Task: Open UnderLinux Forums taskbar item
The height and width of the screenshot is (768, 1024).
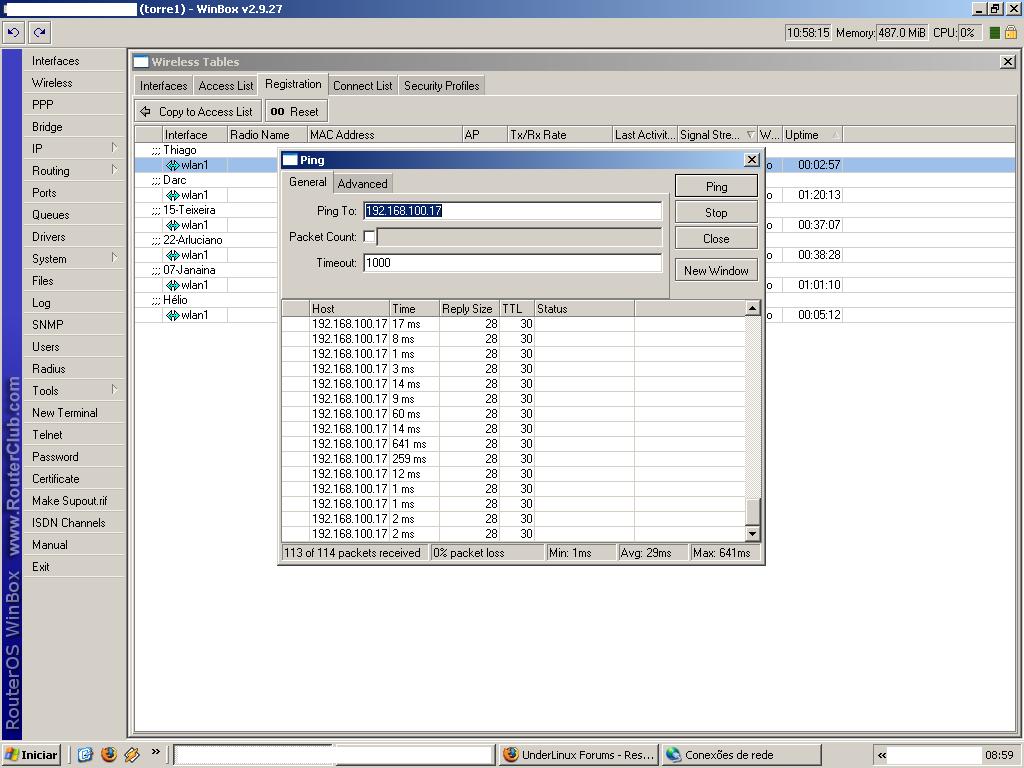Action: pyautogui.click(x=579, y=755)
